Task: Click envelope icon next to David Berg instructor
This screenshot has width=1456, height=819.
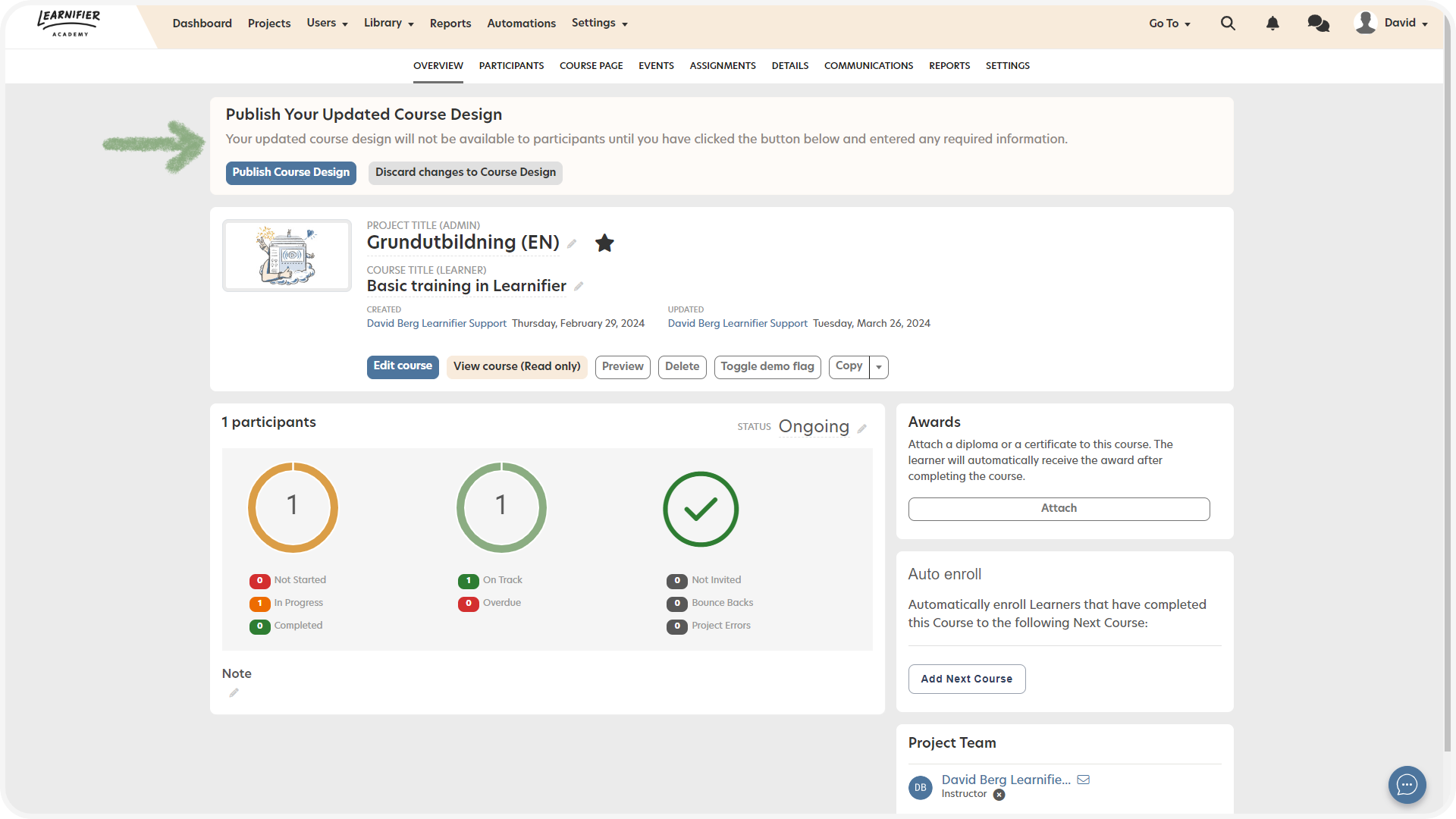Action: 1084,780
